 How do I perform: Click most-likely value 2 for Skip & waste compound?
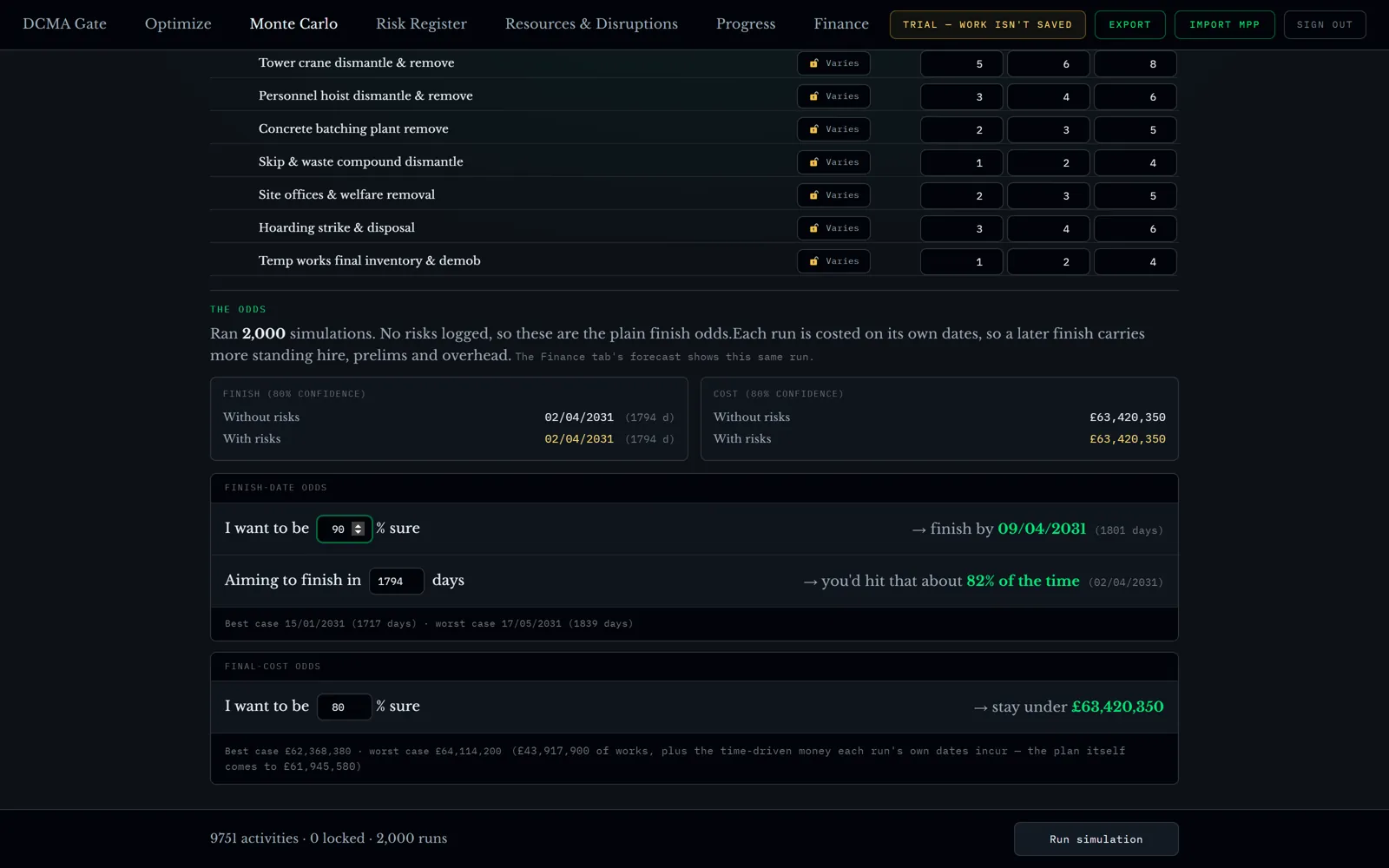coord(1049,162)
